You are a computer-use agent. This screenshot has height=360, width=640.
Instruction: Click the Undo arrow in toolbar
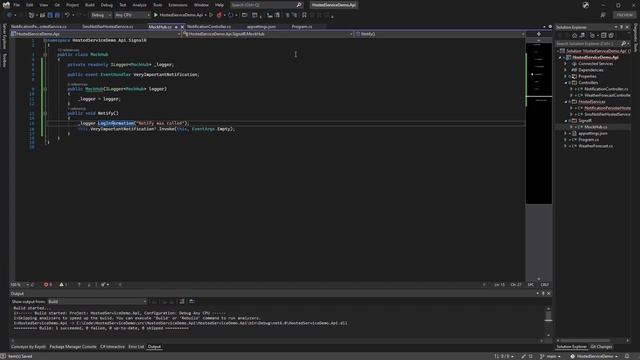pyautogui.click(x=67, y=15)
